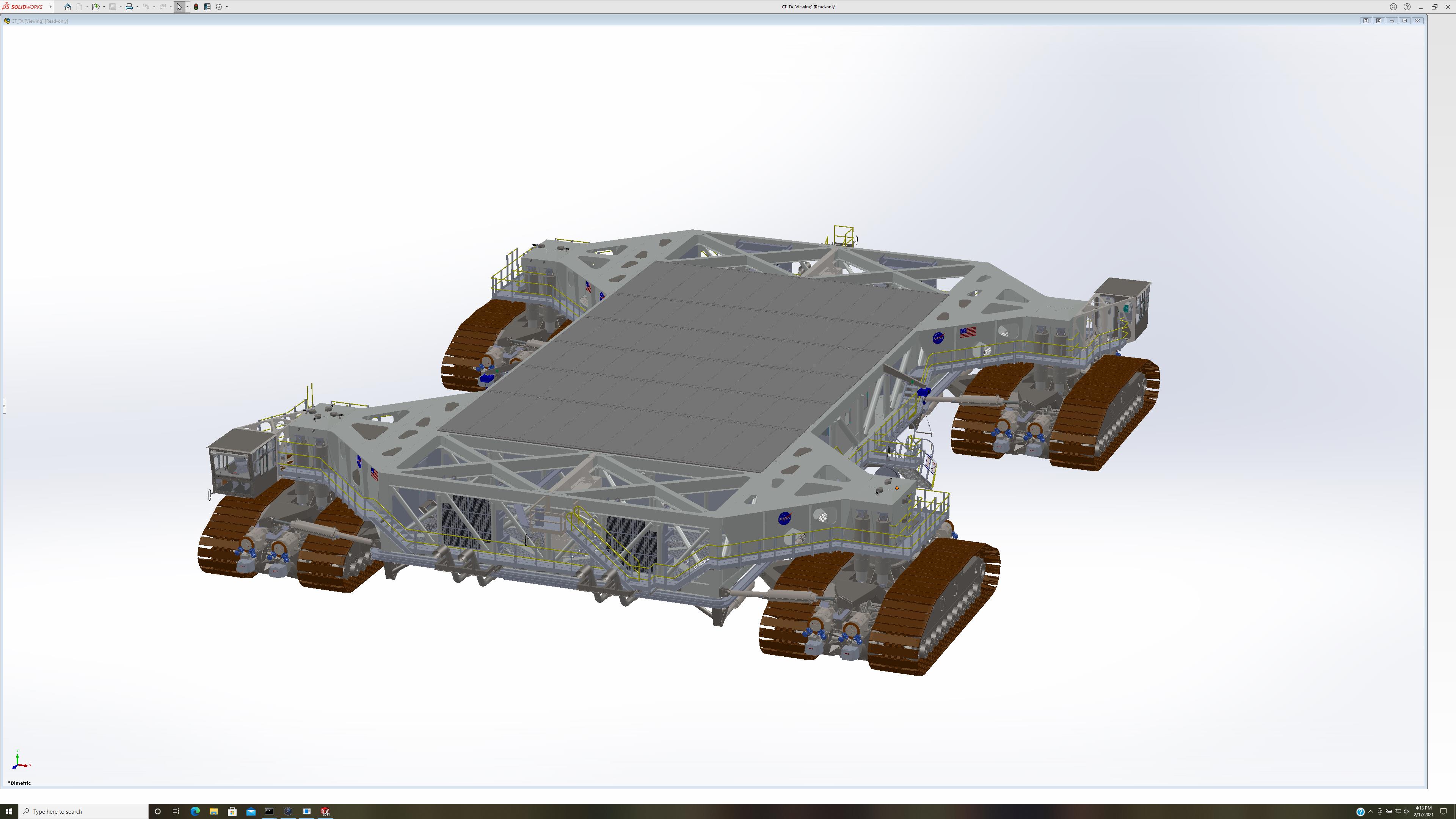1456x819 pixels.
Task: Open the Options gear icon
Action: (x=219, y=7)
